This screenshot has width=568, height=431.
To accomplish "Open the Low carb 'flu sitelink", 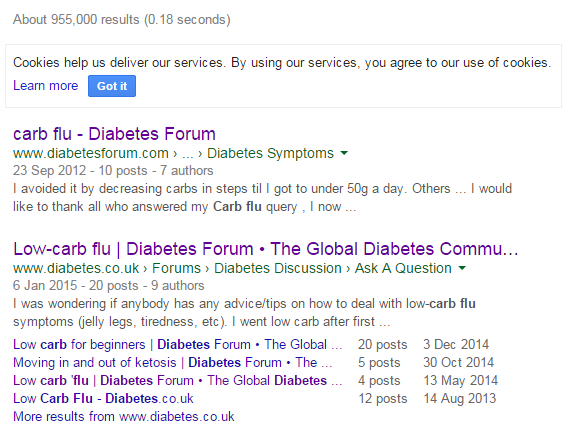I will coord(178,381).
